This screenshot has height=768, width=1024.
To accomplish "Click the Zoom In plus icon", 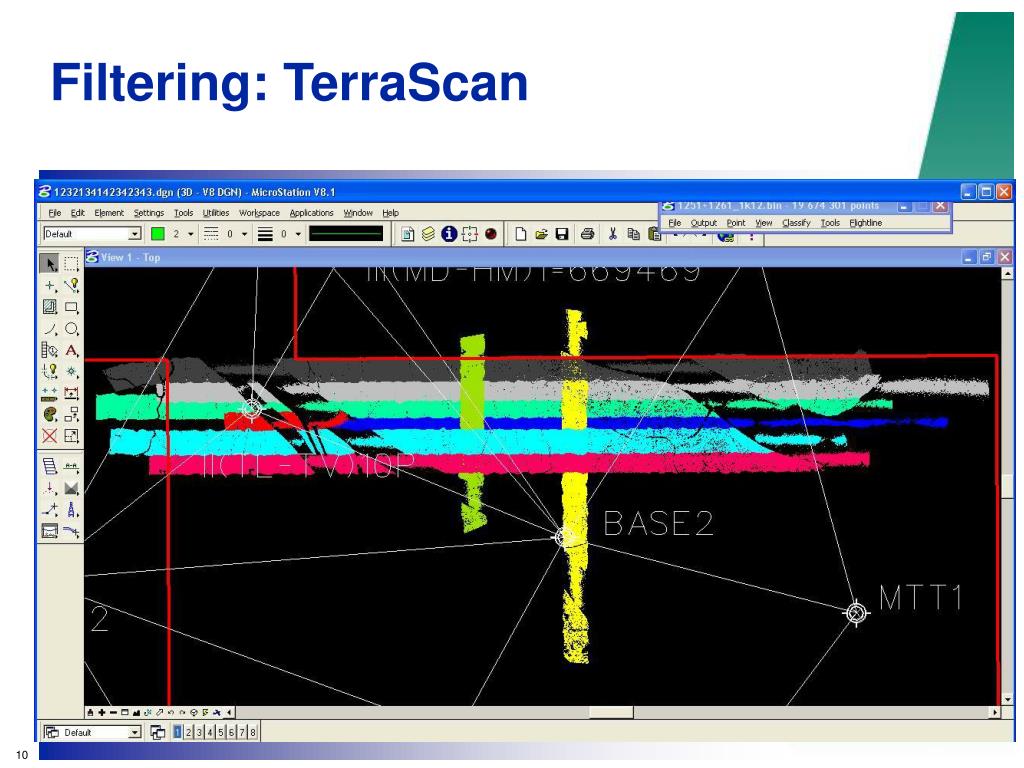I will click(102, 712).
